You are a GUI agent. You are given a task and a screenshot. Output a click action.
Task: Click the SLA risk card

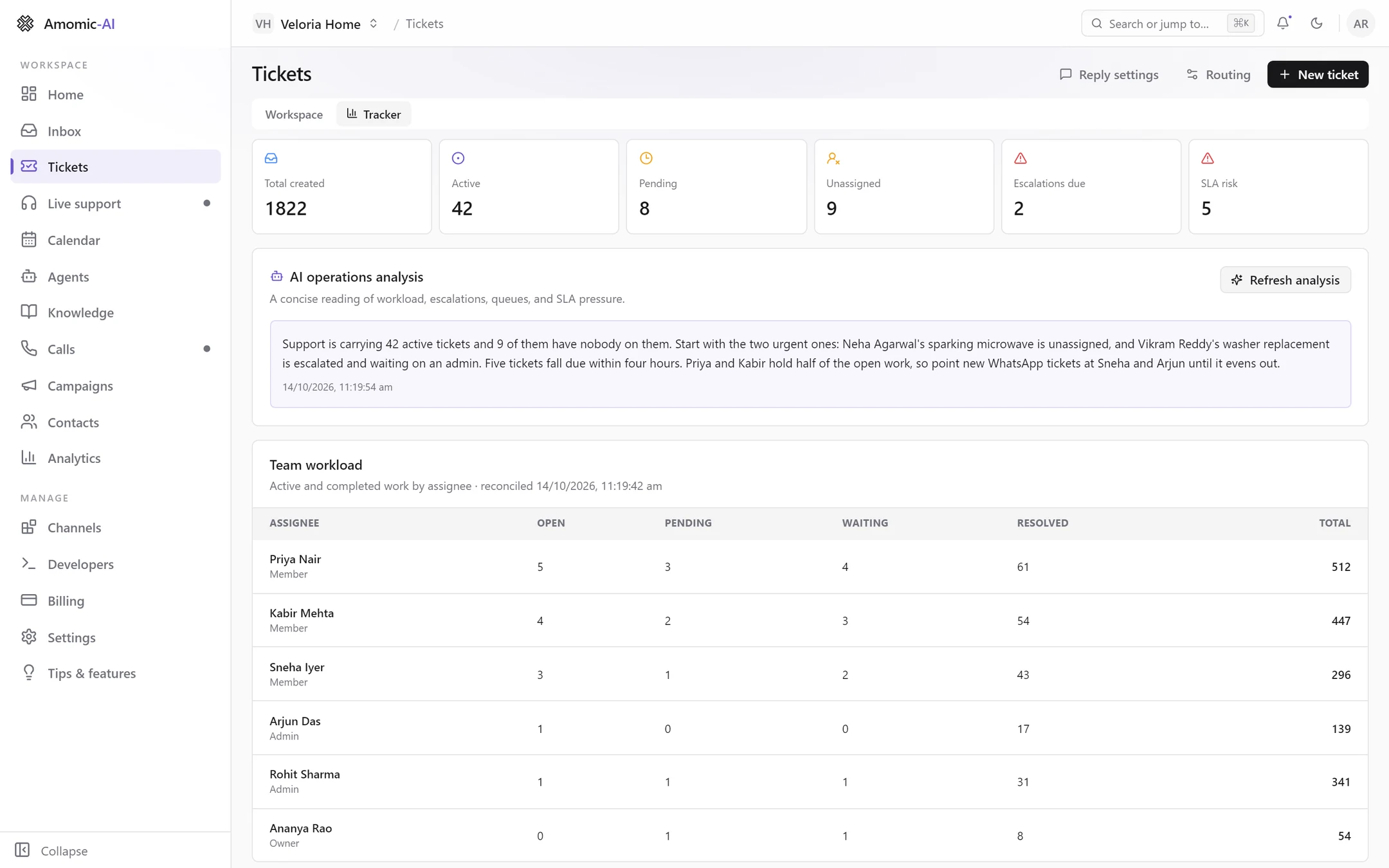coord(1278,186)
